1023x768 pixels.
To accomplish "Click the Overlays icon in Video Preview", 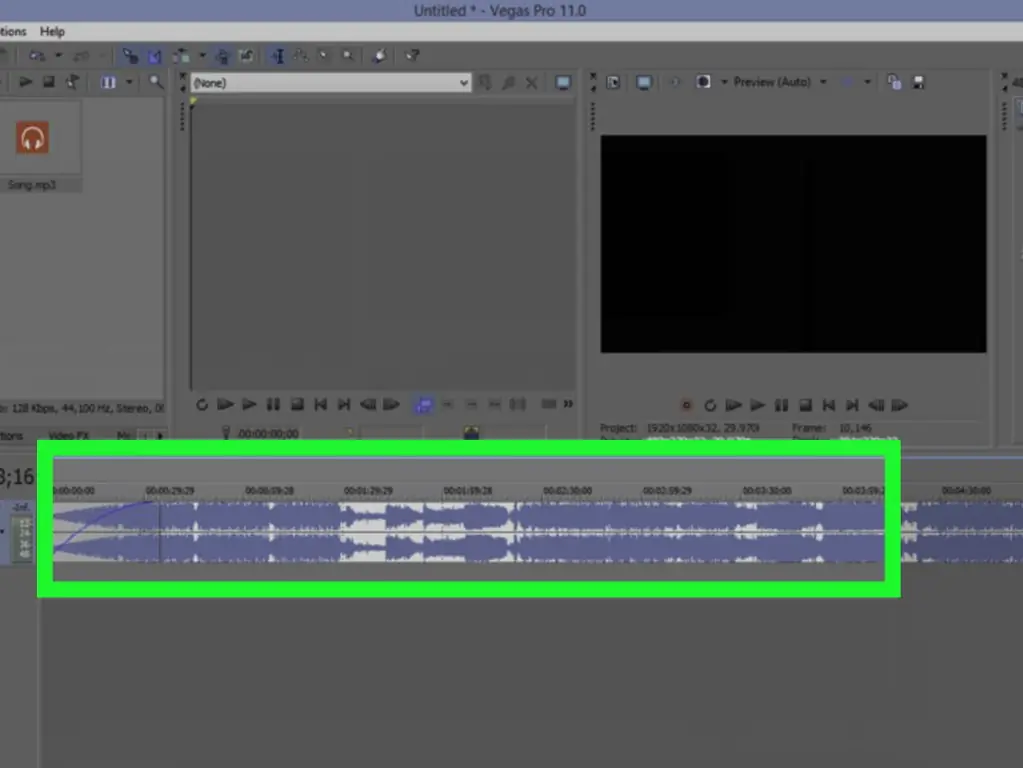I will click(847, 82).
